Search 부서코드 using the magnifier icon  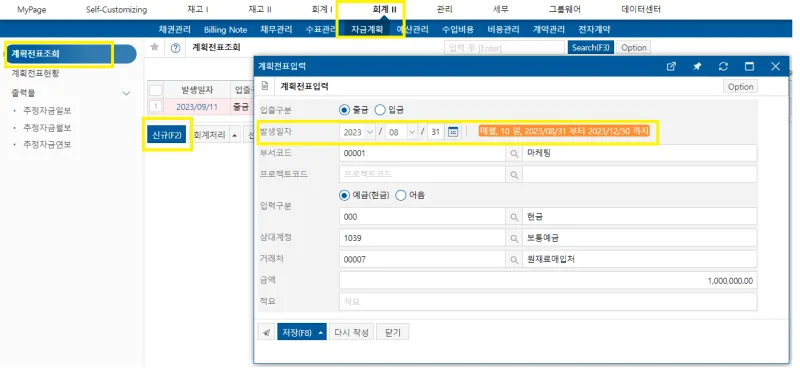(514, 153)
